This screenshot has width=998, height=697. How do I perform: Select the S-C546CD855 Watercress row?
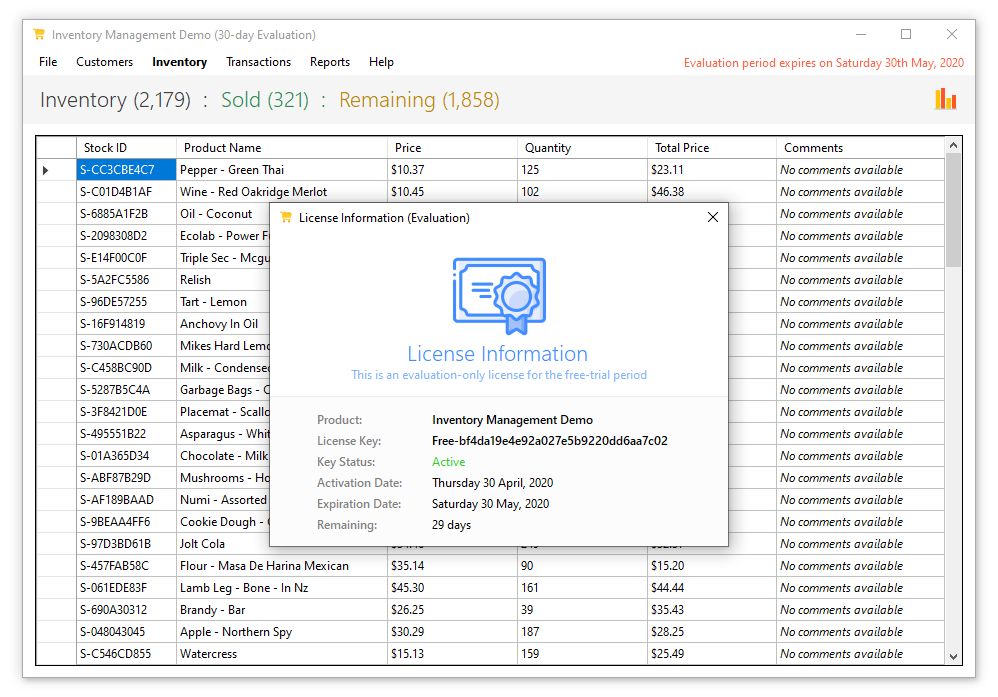(490, 654)
